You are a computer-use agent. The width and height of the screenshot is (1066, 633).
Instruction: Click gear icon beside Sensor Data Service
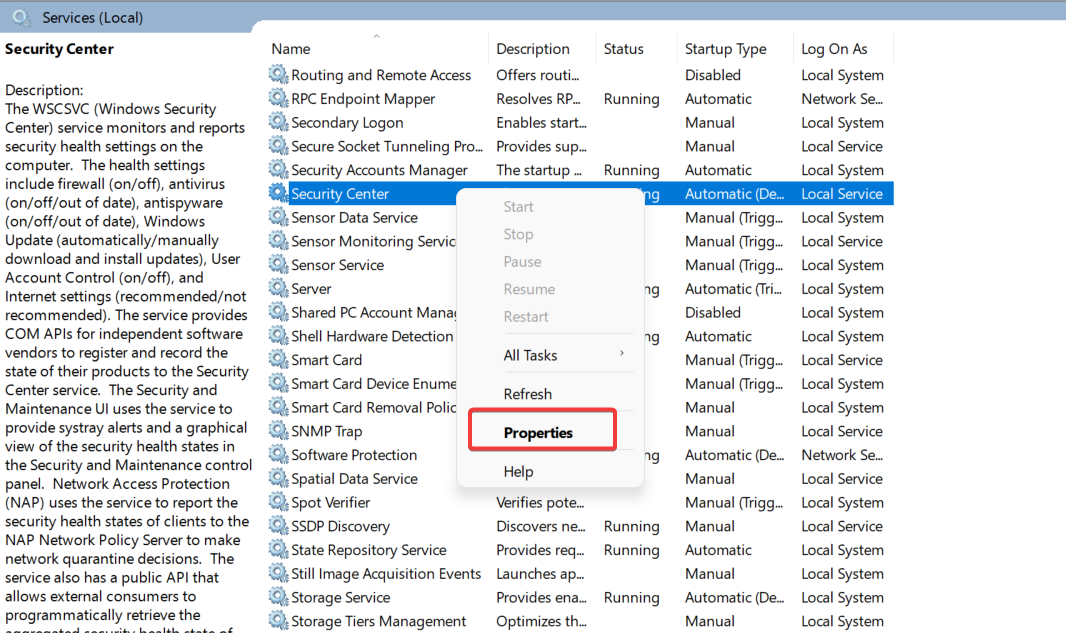[x=278, y=216]
